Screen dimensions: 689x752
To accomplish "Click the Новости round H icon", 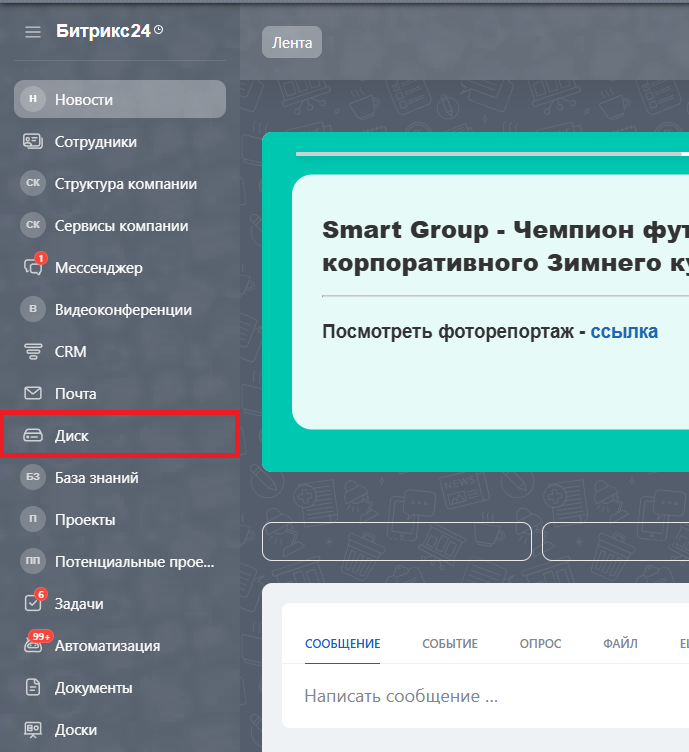I will tap(33, 99).
